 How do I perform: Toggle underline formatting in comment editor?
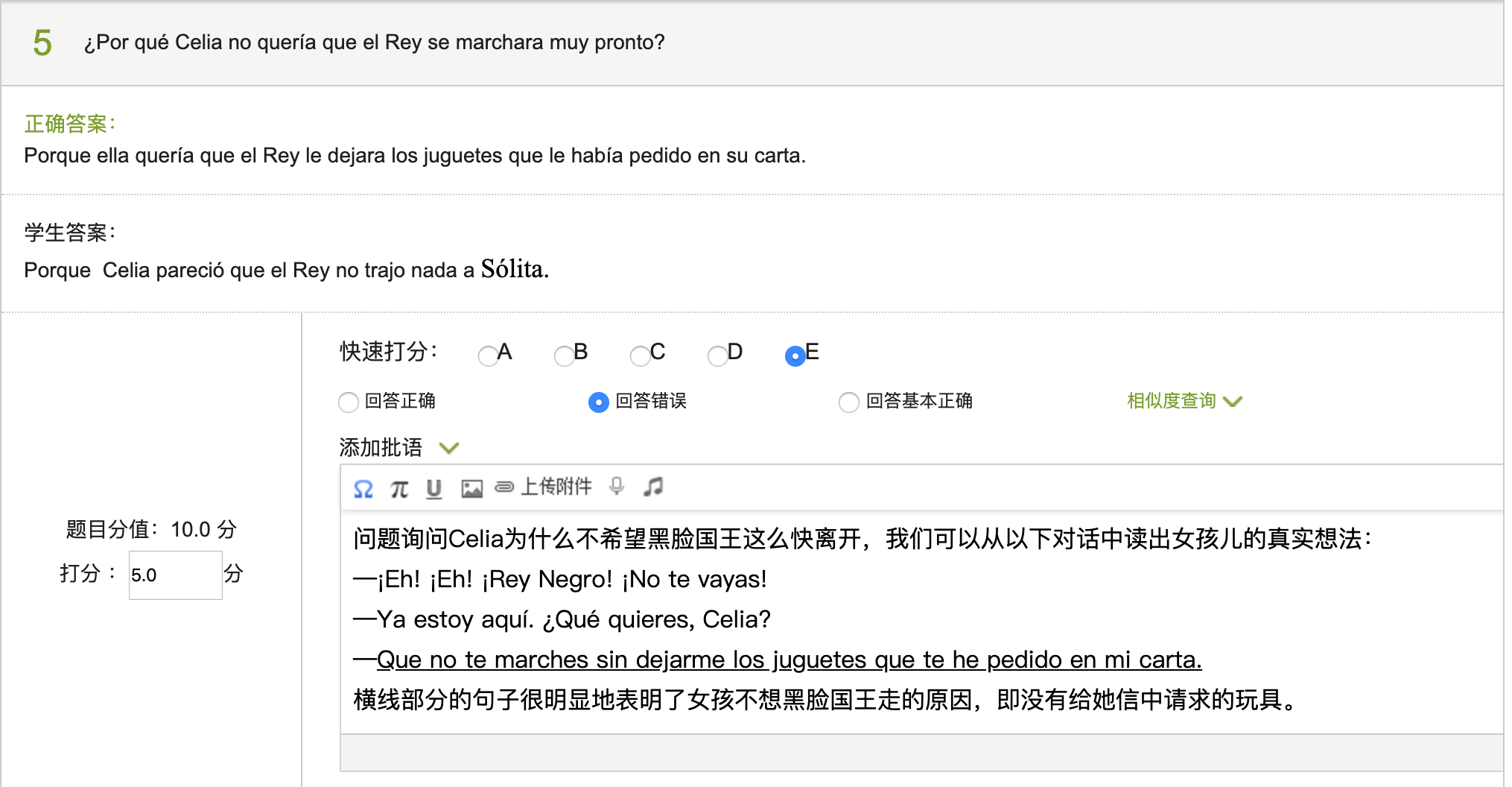click(x=433, y=489)
